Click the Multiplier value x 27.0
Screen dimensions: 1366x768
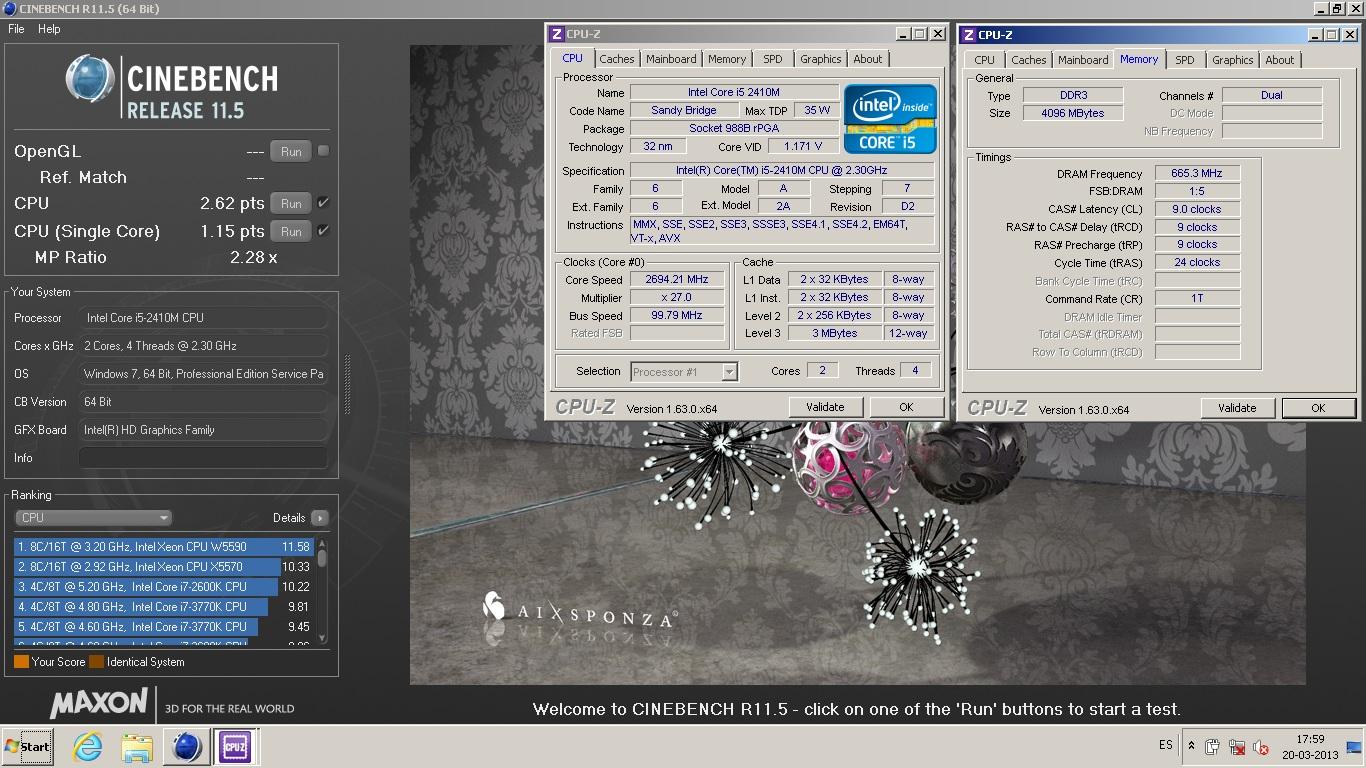coord(678,298)
